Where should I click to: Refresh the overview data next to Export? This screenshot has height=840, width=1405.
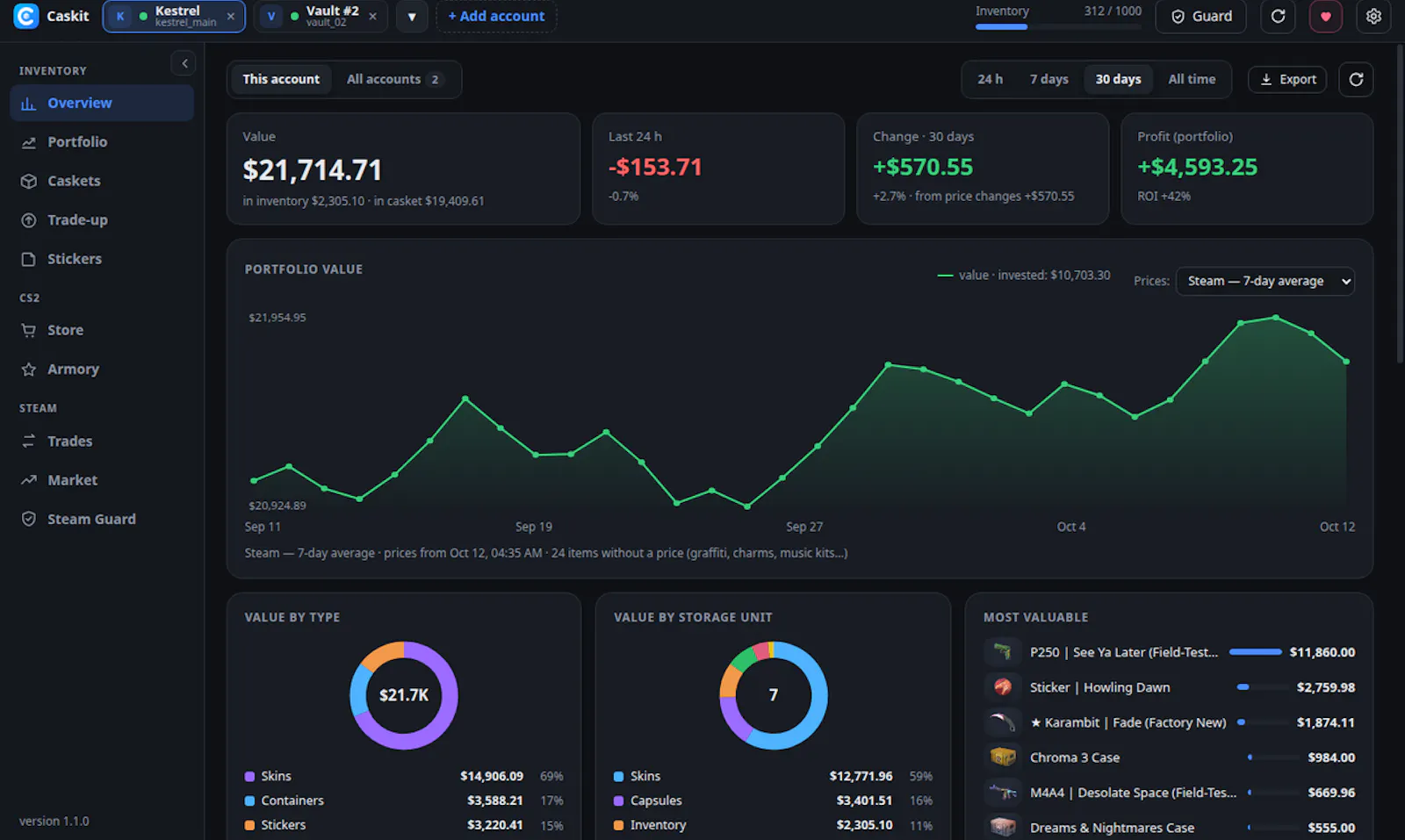click(x=1356, y=79)
